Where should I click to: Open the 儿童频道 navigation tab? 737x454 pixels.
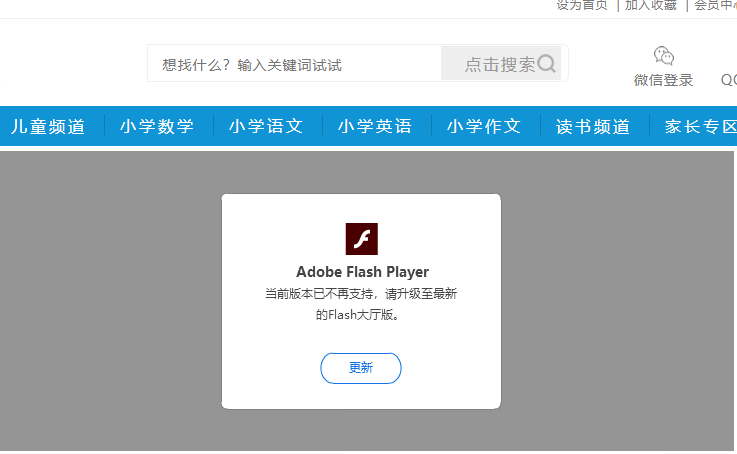(48, 126)
